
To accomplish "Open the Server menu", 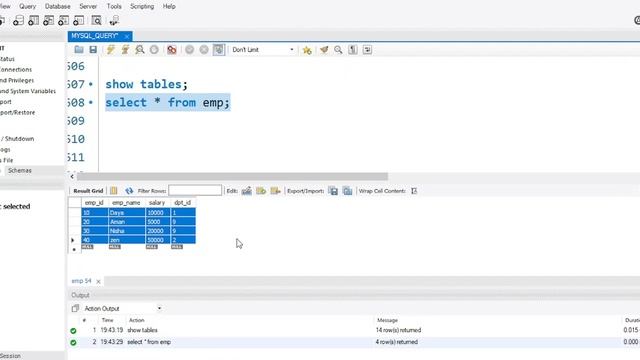I will pos(88,7).
